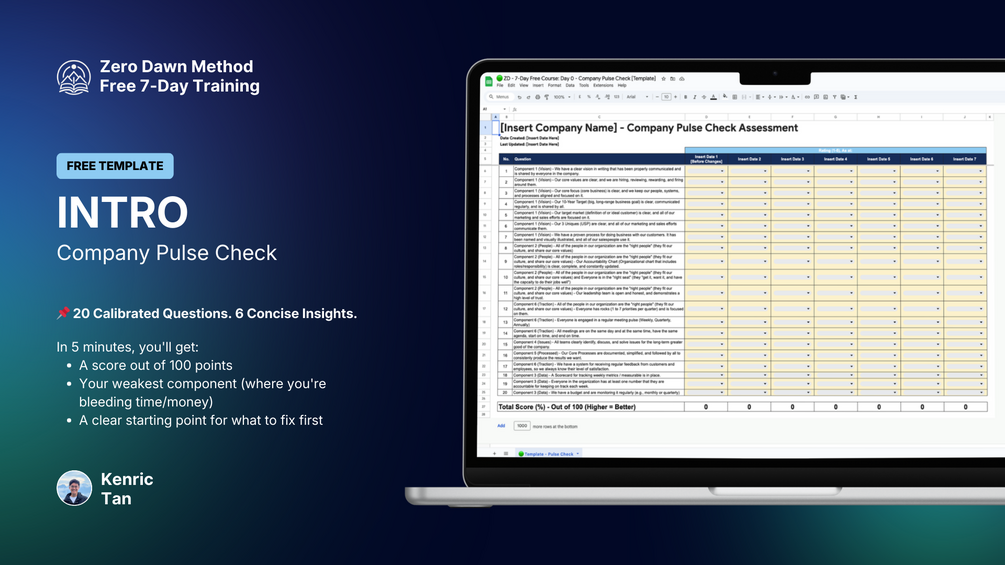Open the all sheets list icon
The image size is (1005, 565).
(506, 454)
